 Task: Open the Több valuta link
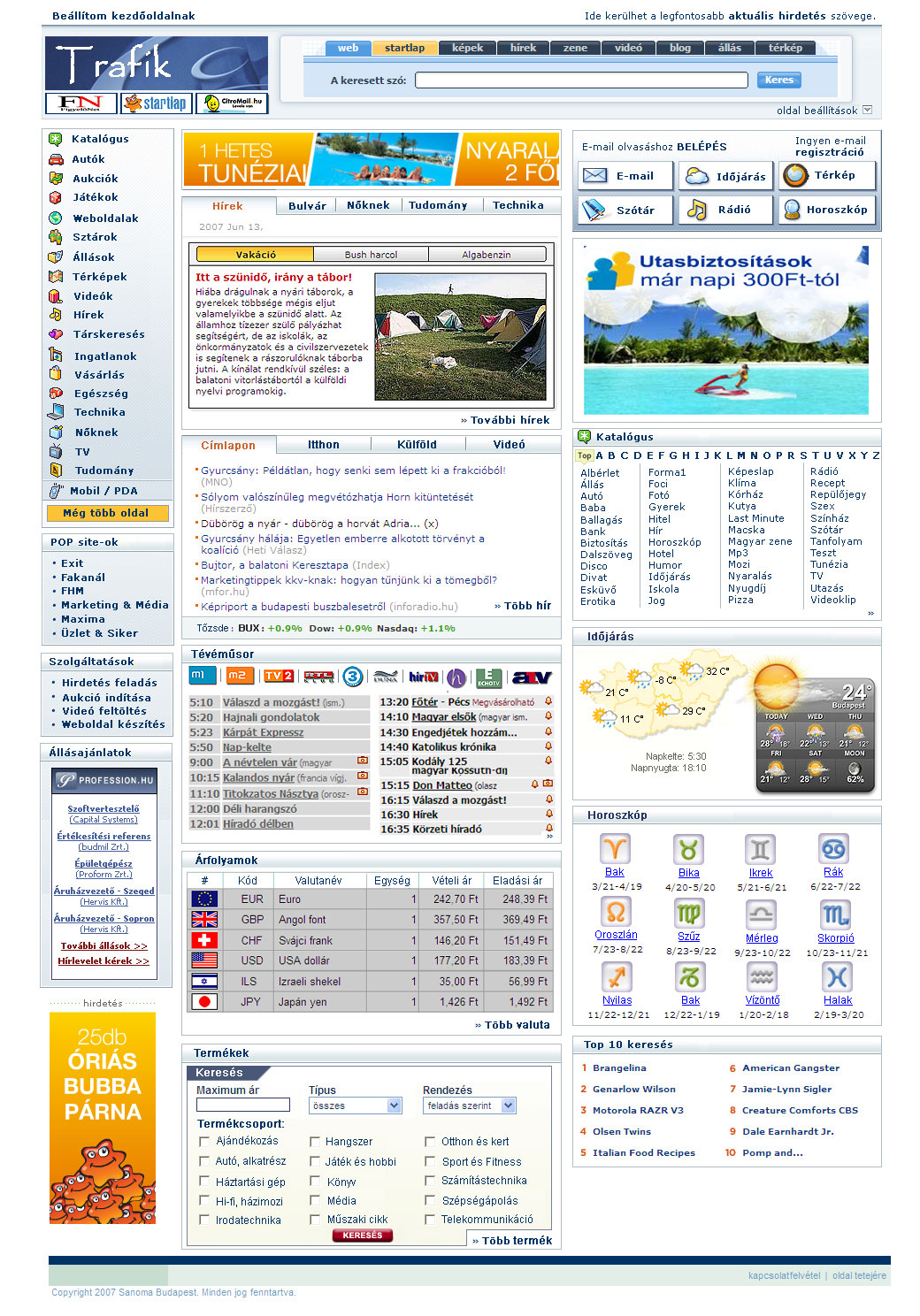(512, 1025)
